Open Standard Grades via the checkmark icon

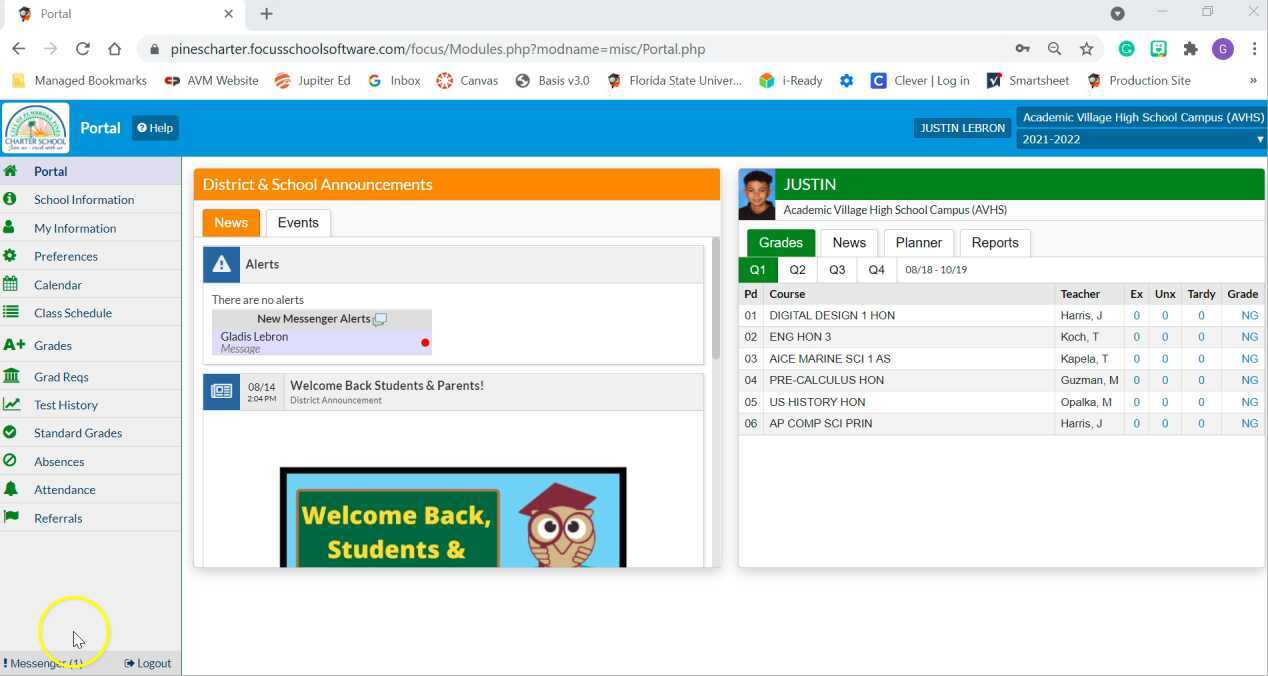(9, 432)
